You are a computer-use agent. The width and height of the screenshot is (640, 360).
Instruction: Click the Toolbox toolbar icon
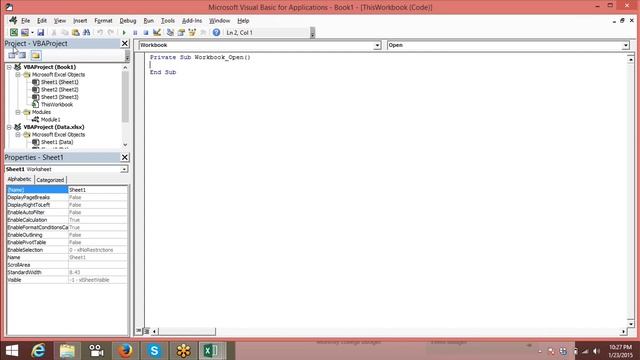pyautogui.click(x=203, y=32)
